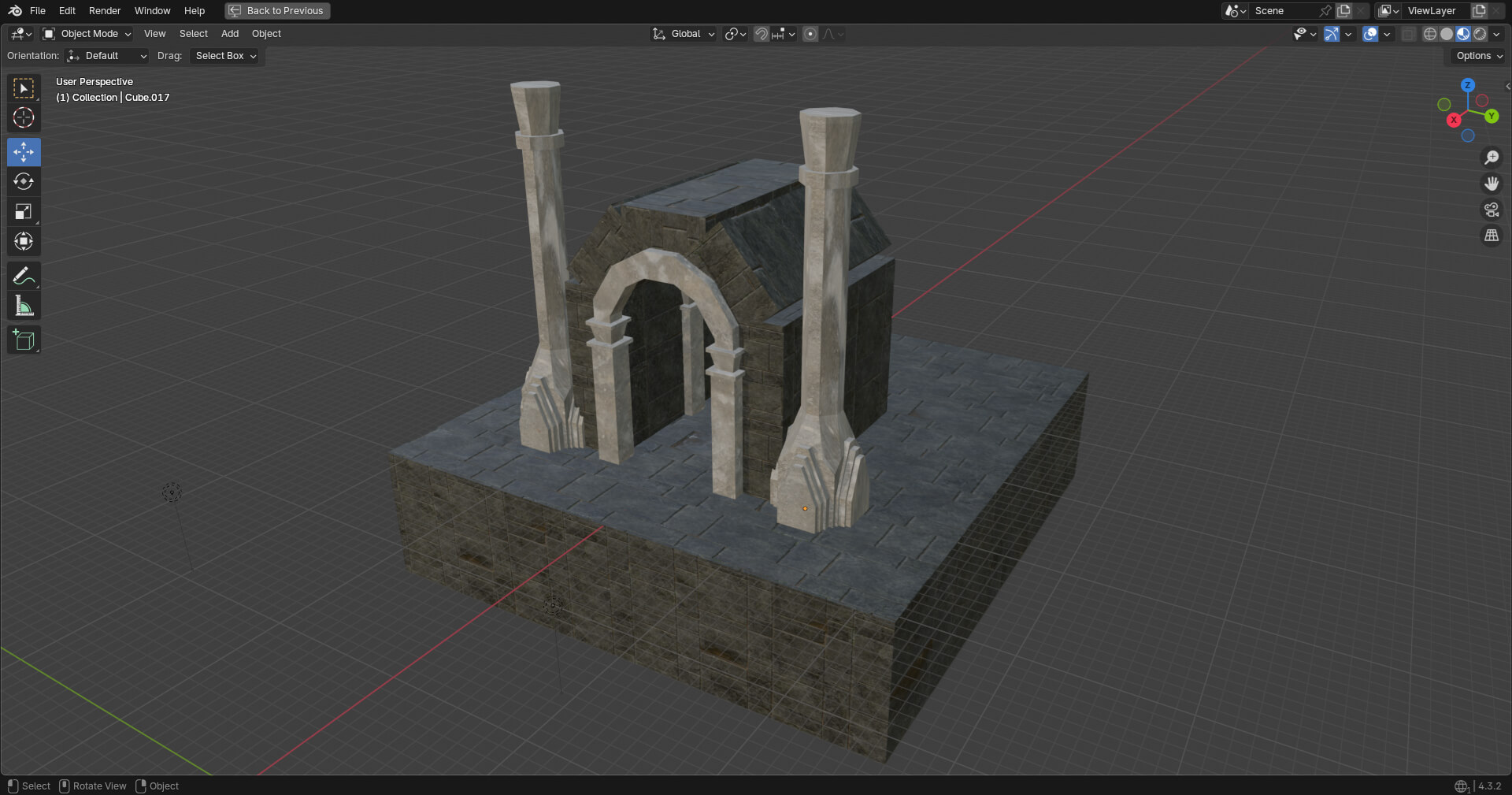Viewport: 1512px width, 795px height.
Task: Enable proportional editing
Action: tap(810, 34)
